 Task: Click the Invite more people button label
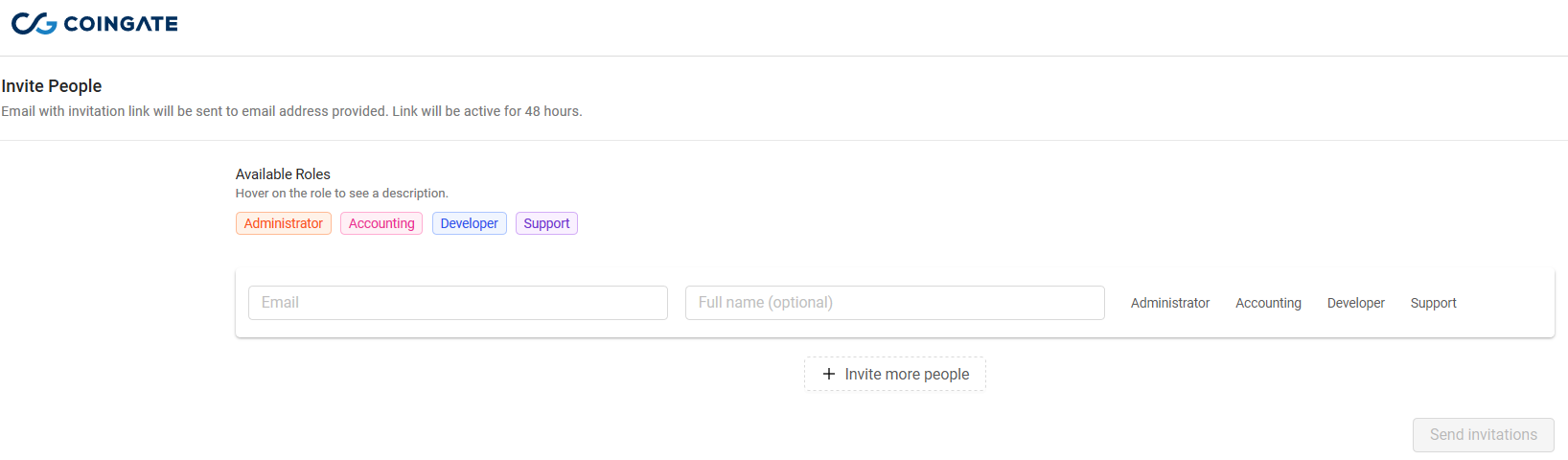tap(907, 374)
